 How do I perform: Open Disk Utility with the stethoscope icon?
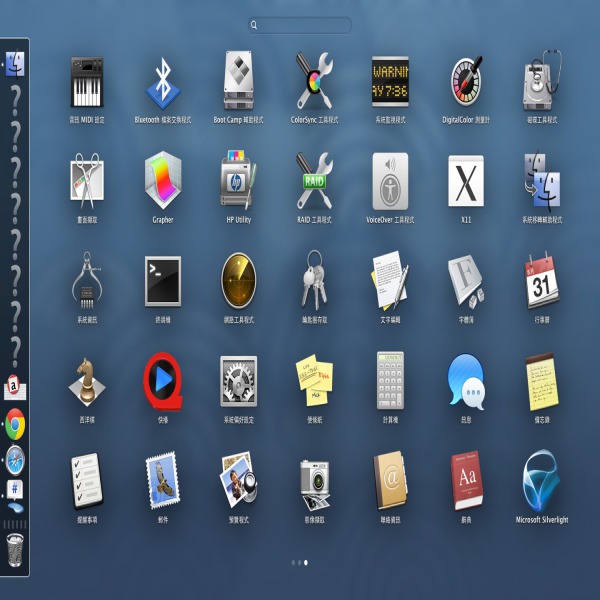click(542, 80)
